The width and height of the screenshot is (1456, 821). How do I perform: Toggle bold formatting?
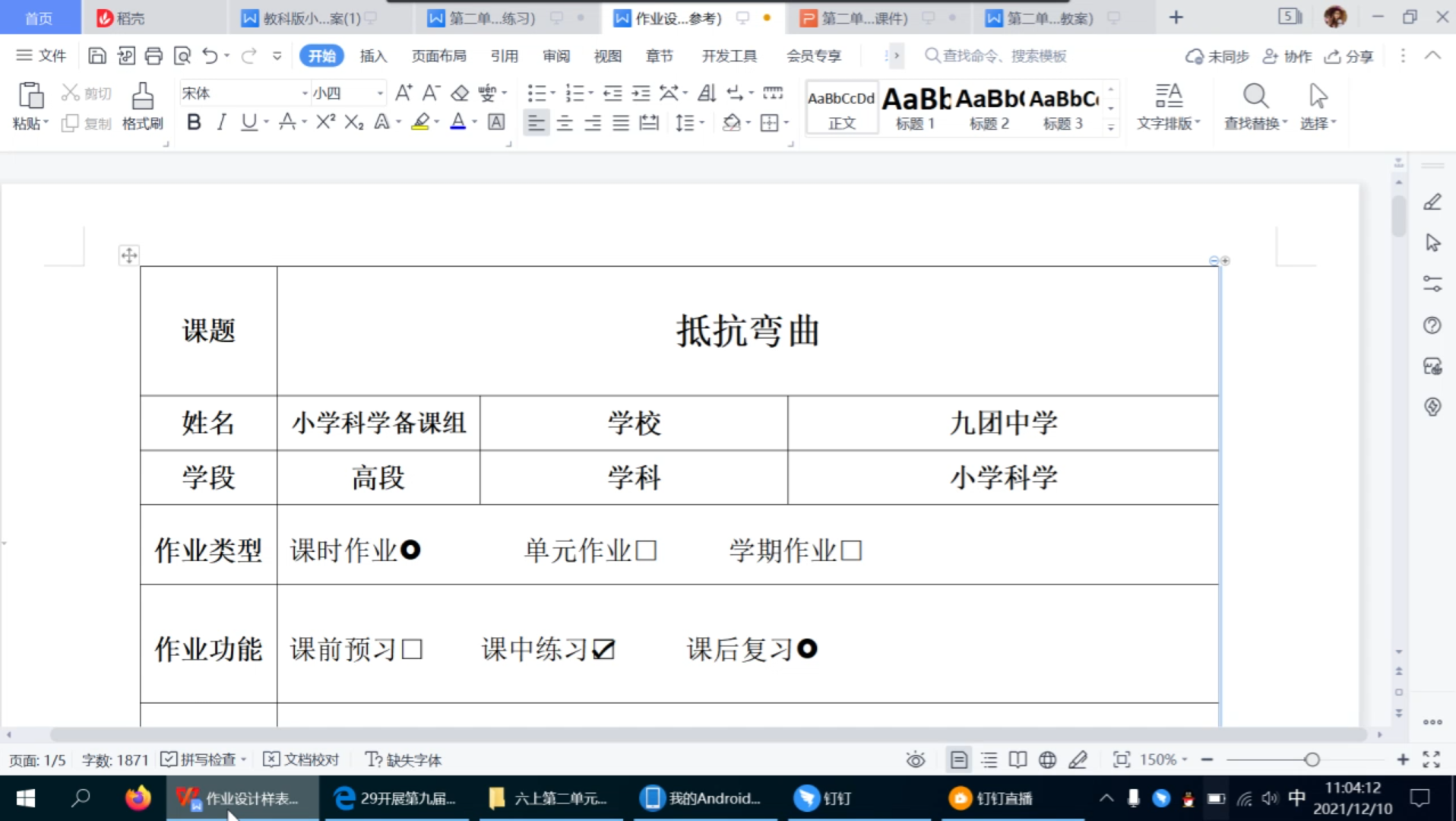(193, 122)
